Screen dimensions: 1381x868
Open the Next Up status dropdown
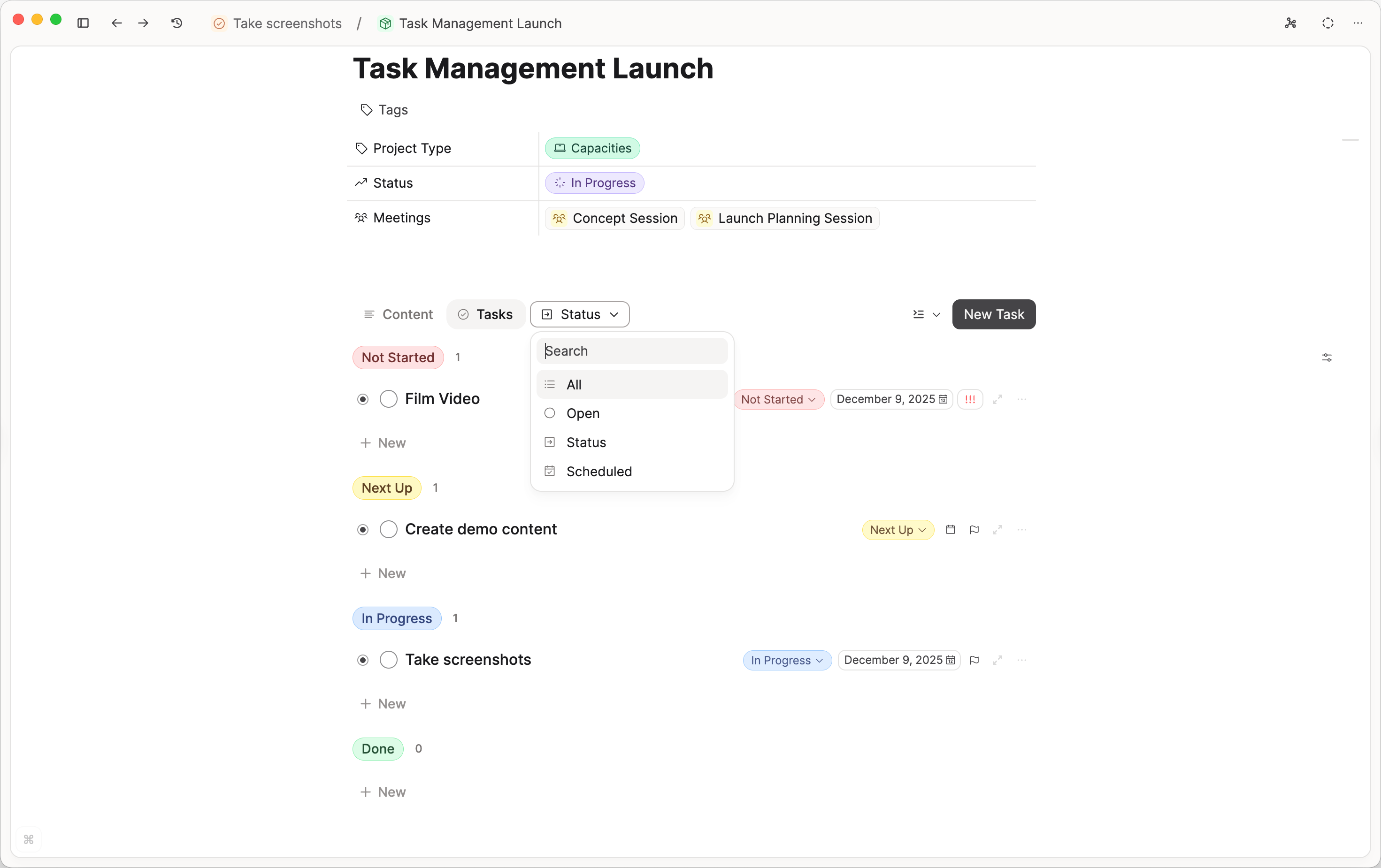tap(897, 530)
